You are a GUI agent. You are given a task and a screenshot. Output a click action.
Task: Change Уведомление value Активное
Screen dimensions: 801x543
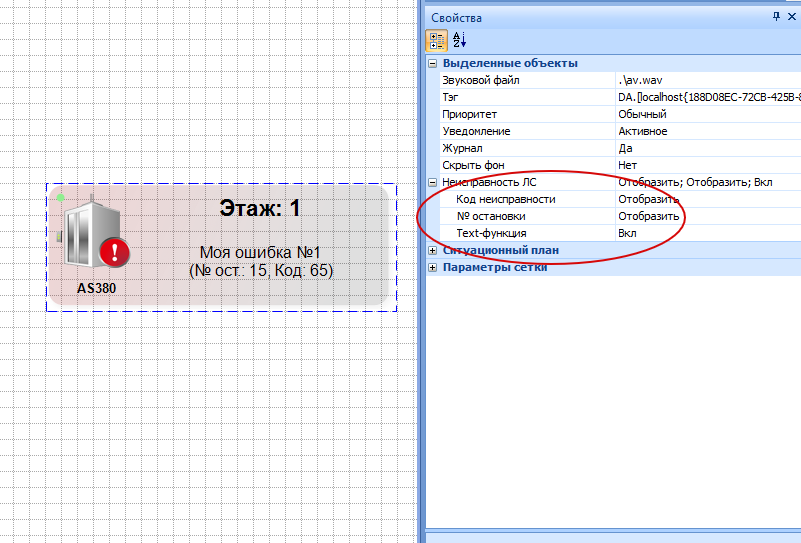[707, 131]
